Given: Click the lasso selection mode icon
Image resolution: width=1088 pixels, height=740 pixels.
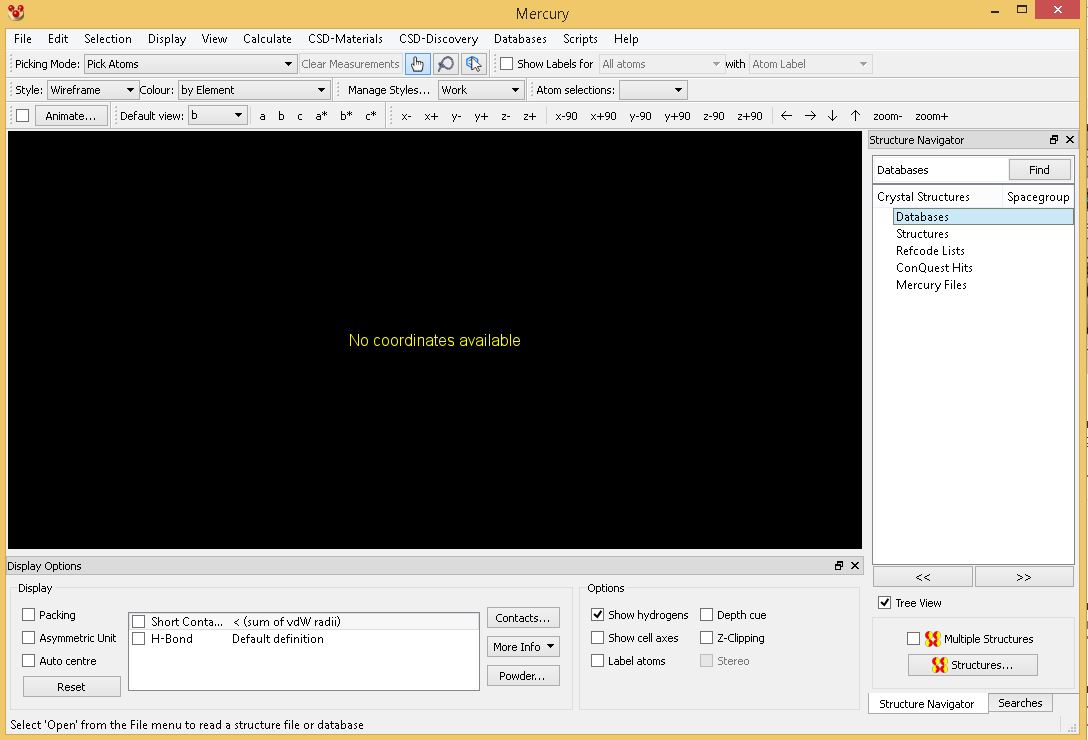Looking at the screenshot, I should [x=473, y=64].
